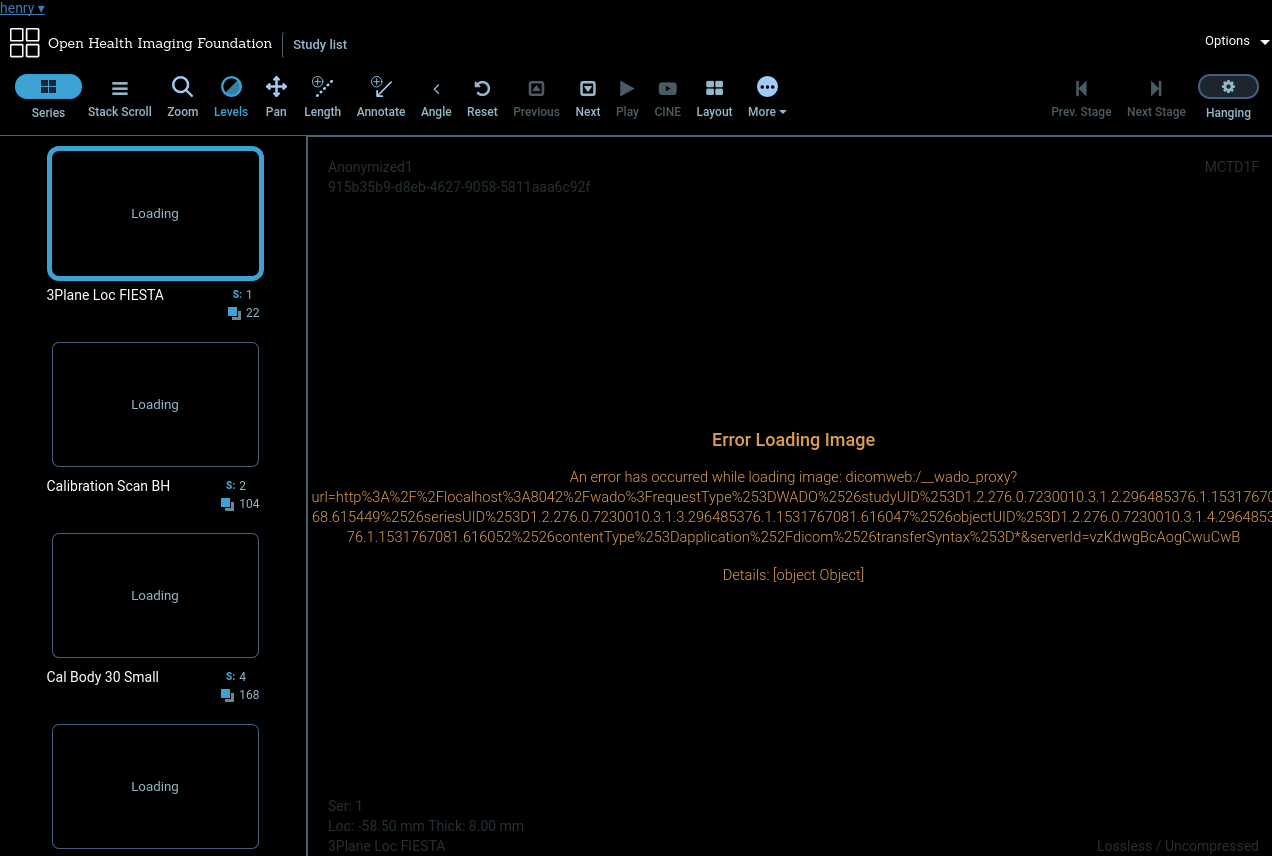Select the Calibration Scan BH thumbnail
The image size is (1272, 856).
(x=155, y=404)
